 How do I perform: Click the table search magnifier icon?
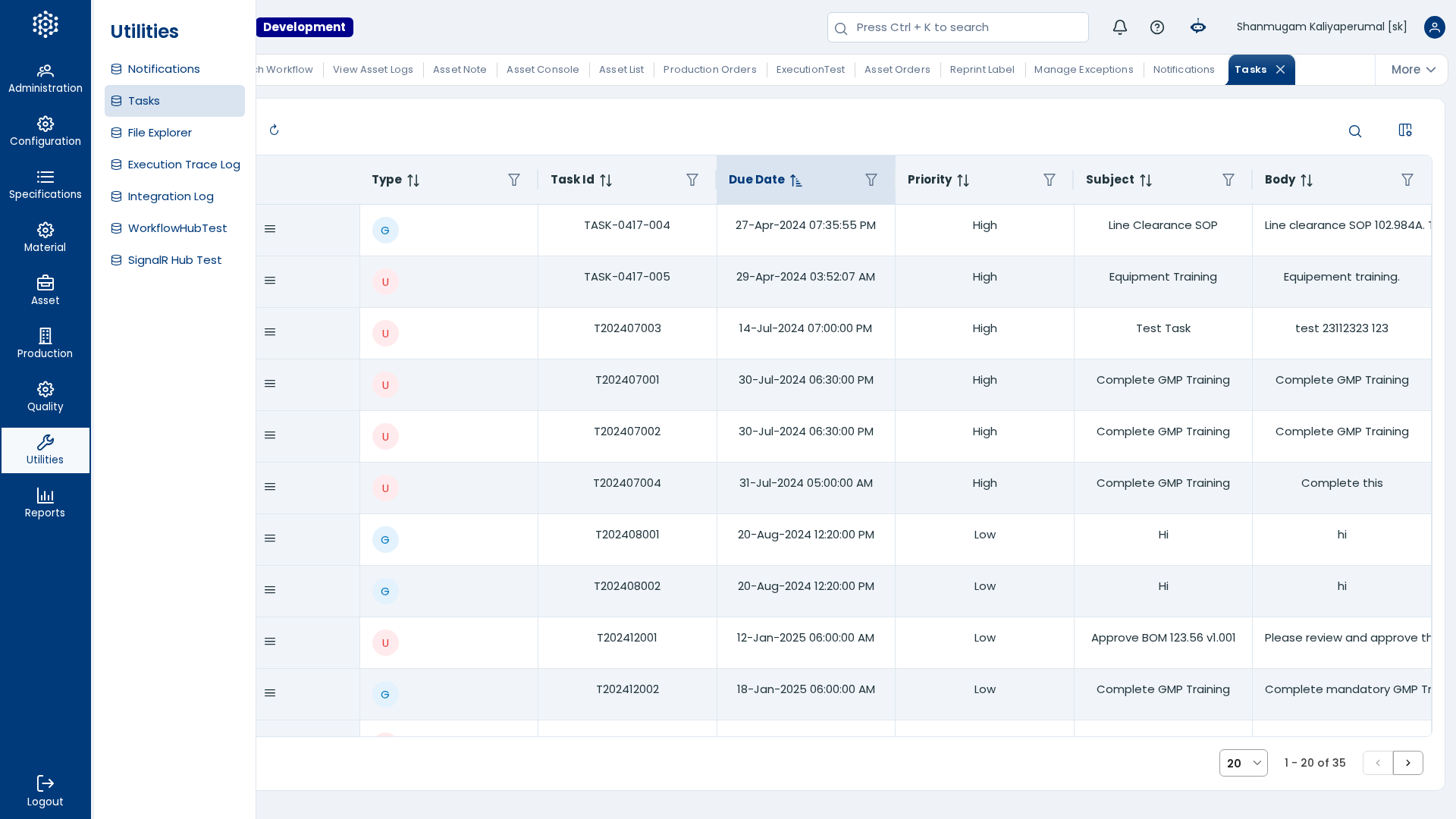1355,131
